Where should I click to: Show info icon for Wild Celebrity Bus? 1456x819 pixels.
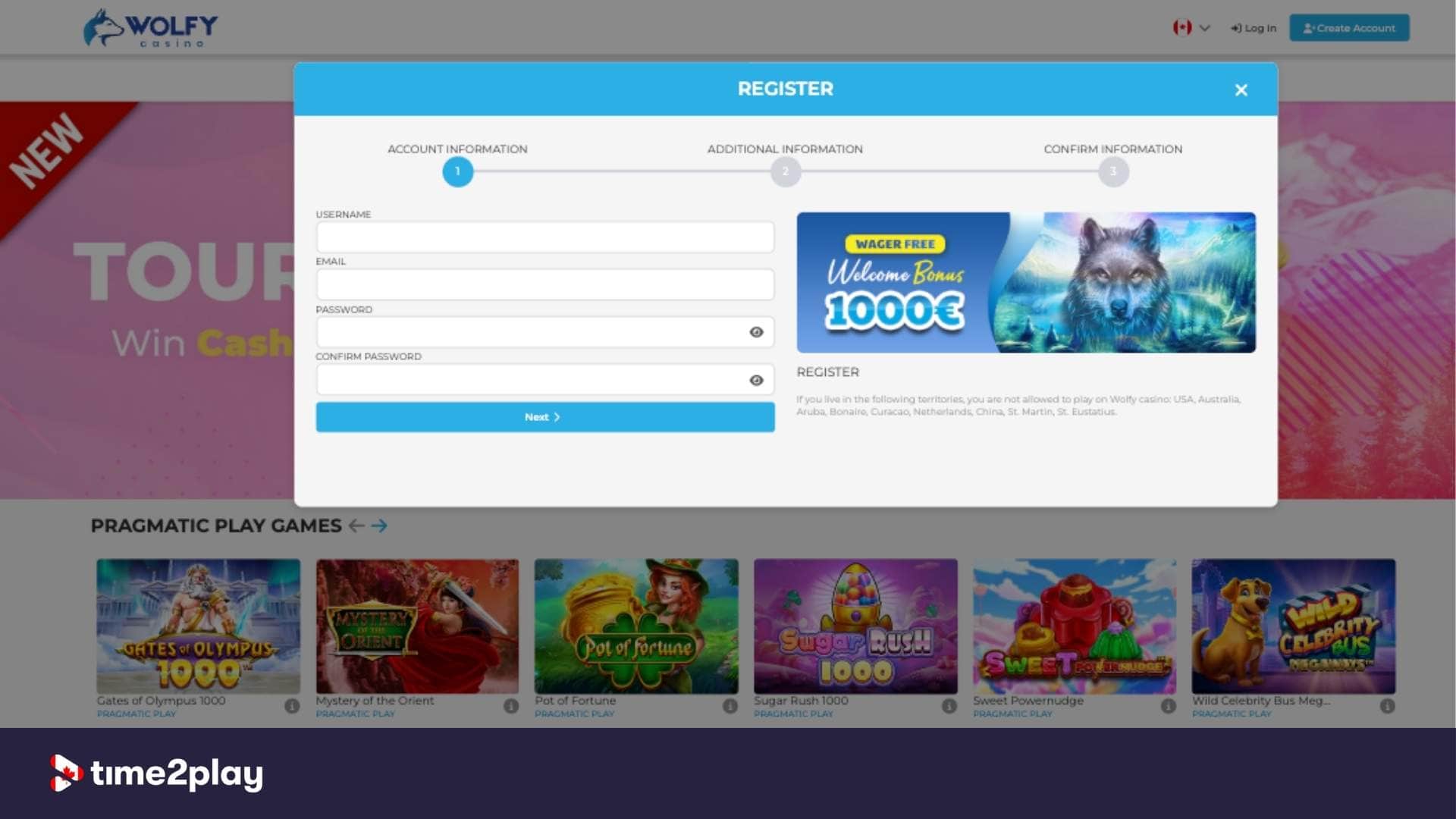1388,706
